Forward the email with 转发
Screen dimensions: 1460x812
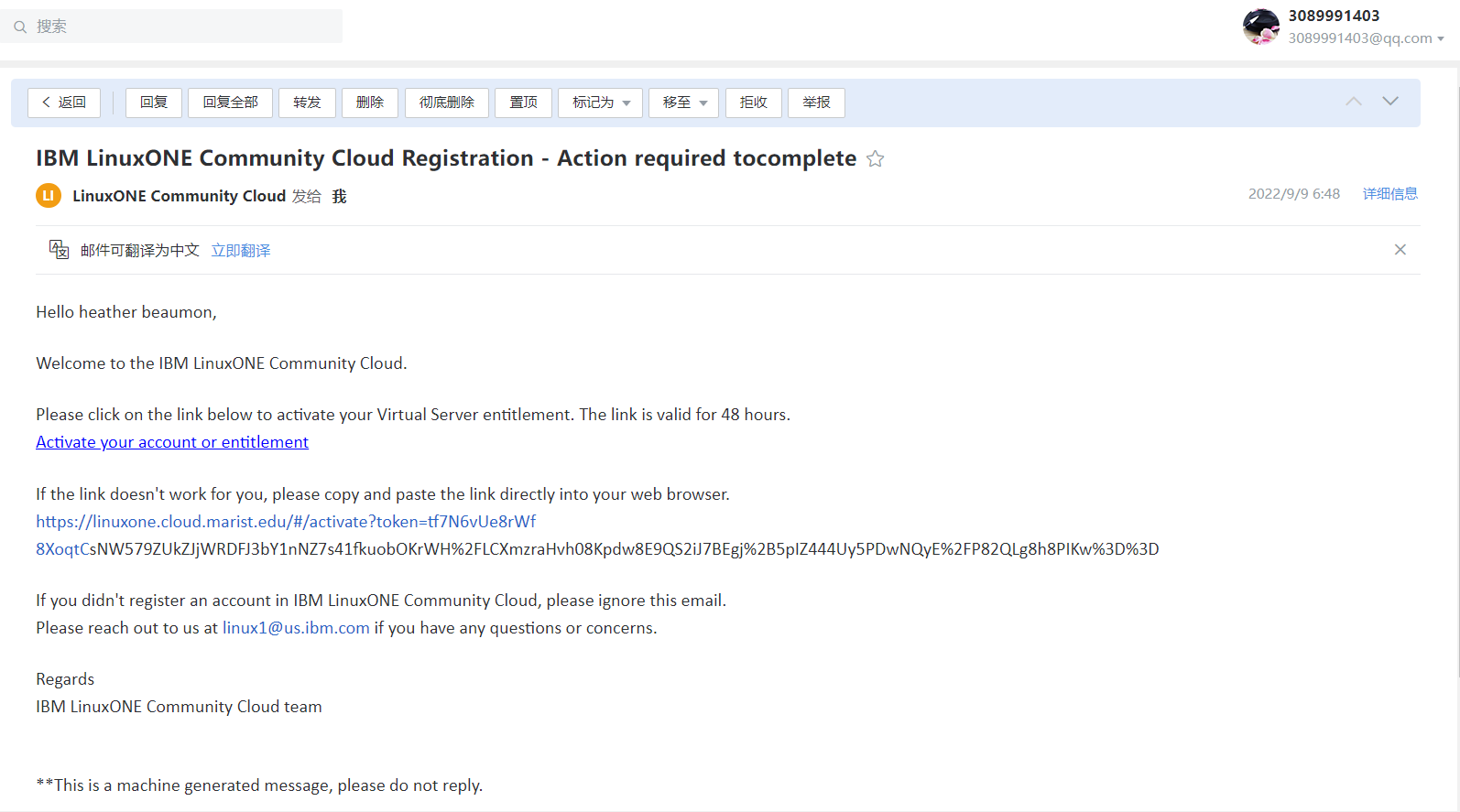[307, 103]
